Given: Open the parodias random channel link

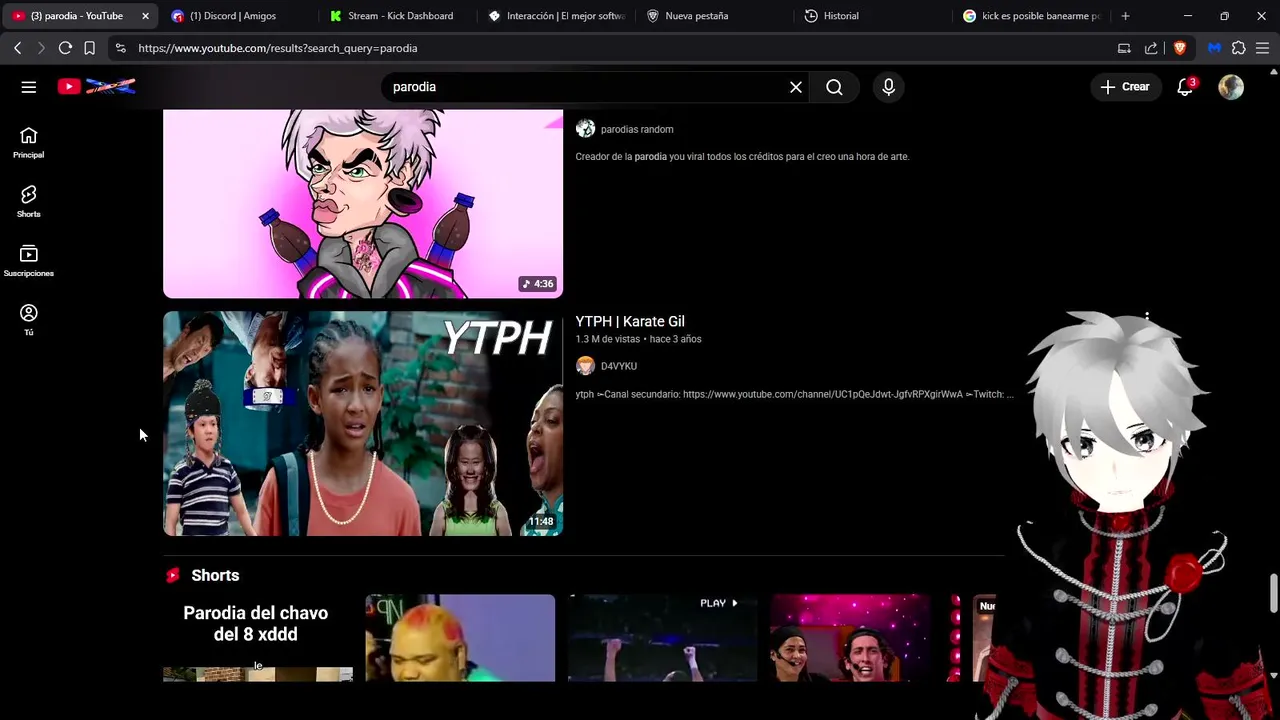Looking at the screenshot, I should [637, 129].
